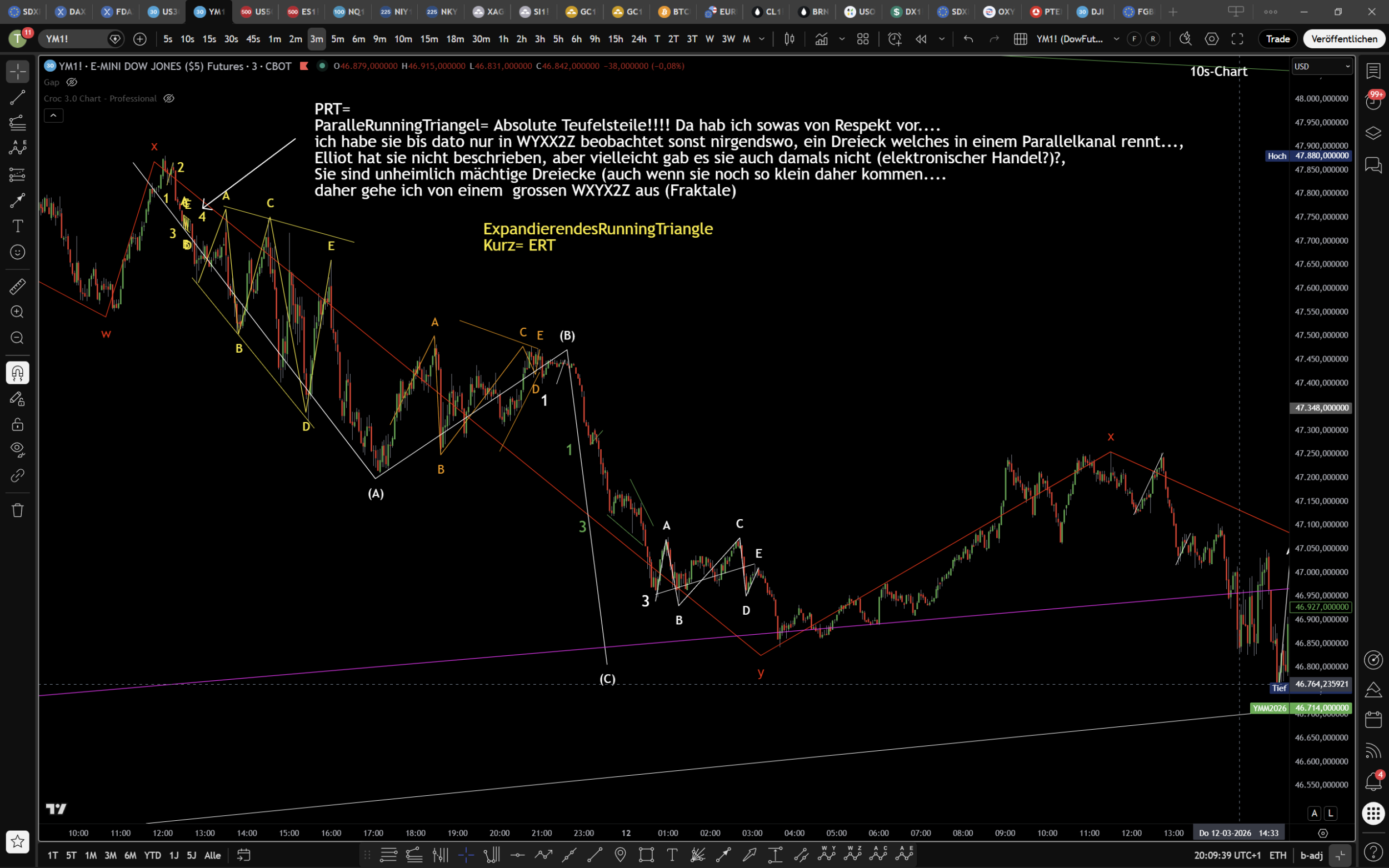This screenshot has height=868, width=1389.
Task: Toggle visibility of the Croc 3.0 Chart indicator
Action: pyautogui.click(x=169, y=98)
